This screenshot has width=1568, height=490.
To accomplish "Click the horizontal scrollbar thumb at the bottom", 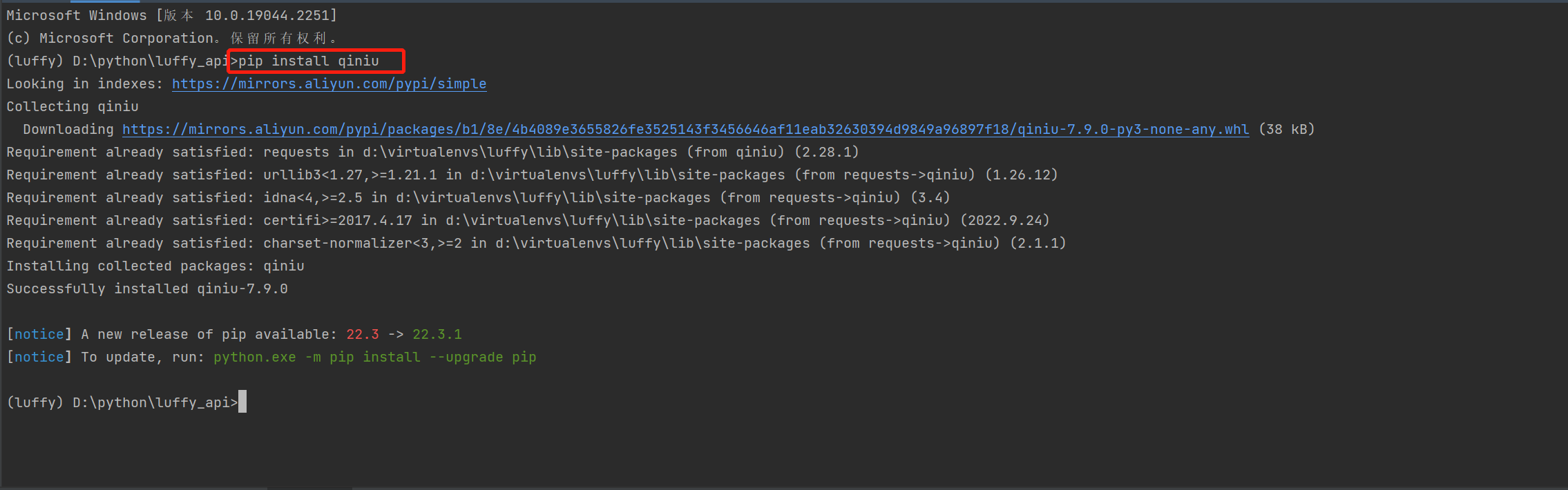I will 309,488.
